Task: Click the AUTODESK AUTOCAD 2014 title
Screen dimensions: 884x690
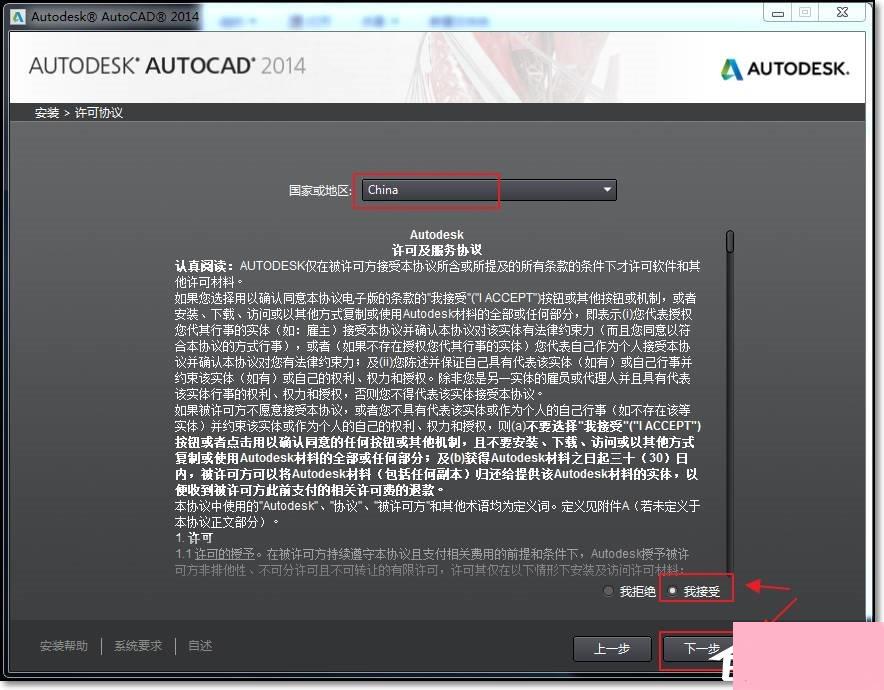Action: 167,66
